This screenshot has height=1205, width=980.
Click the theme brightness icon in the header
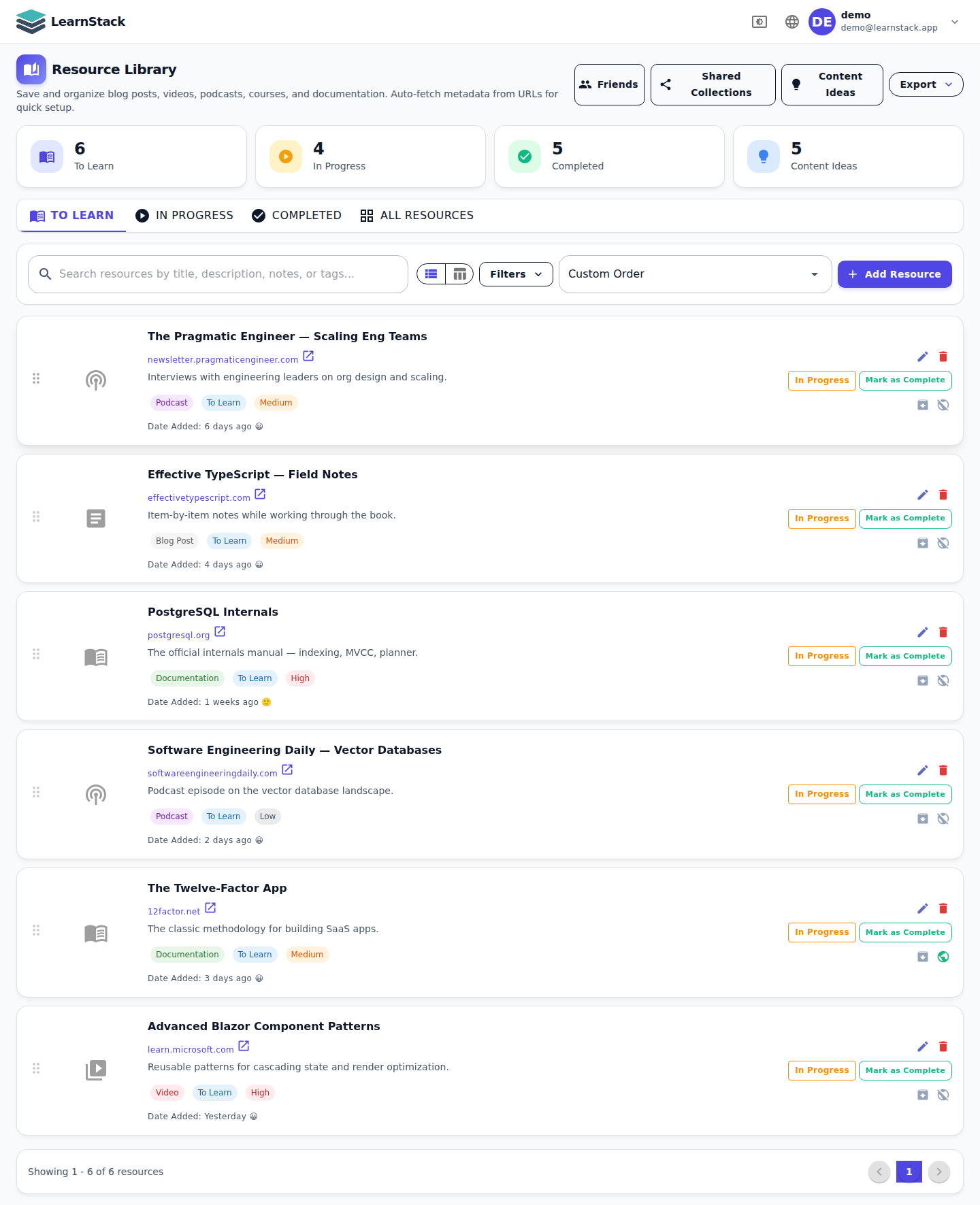coord(759,22)
